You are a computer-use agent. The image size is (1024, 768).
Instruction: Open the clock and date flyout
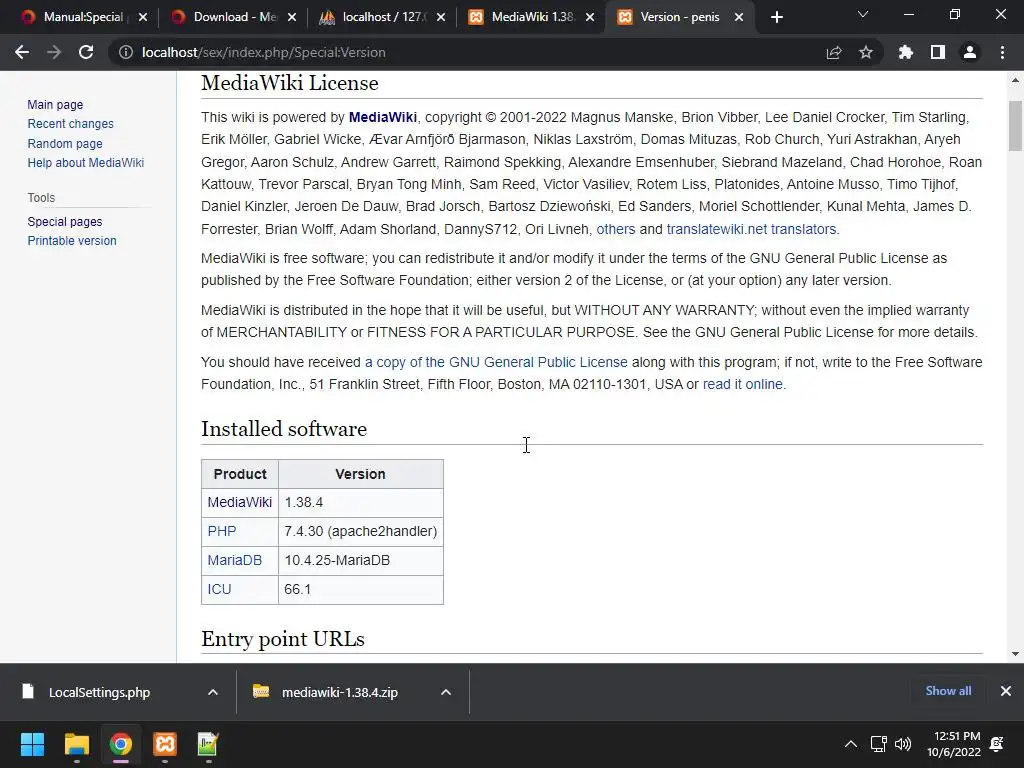[x=954, y=744]
